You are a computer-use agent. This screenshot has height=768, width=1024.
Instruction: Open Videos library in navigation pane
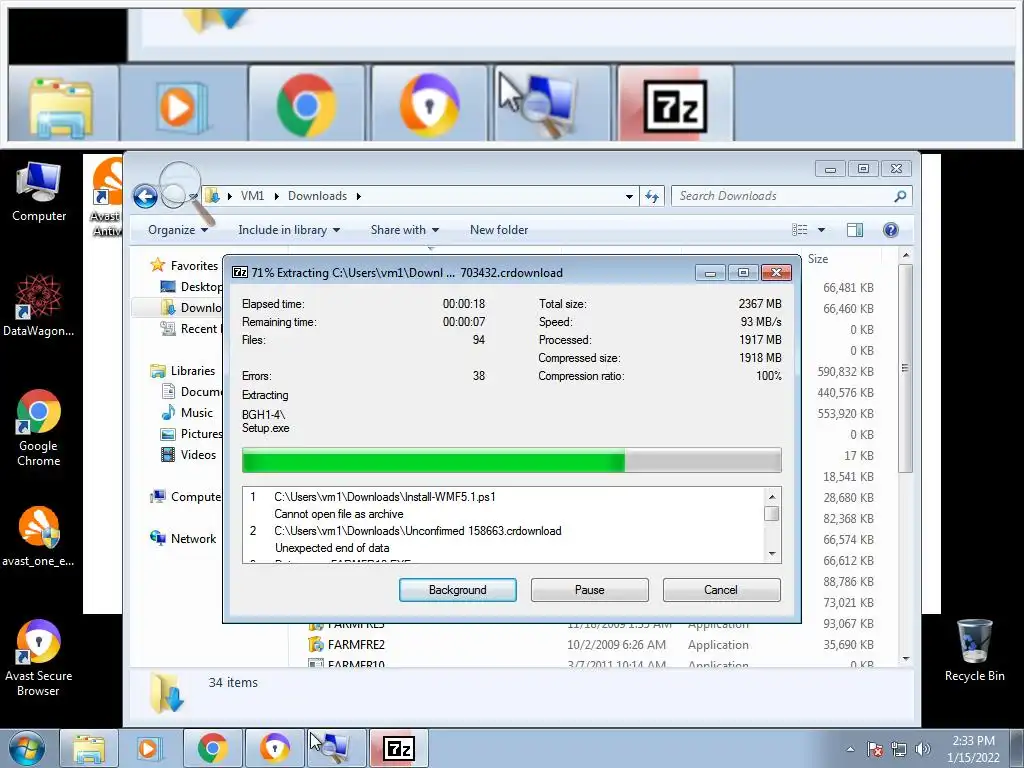[188, 455]
